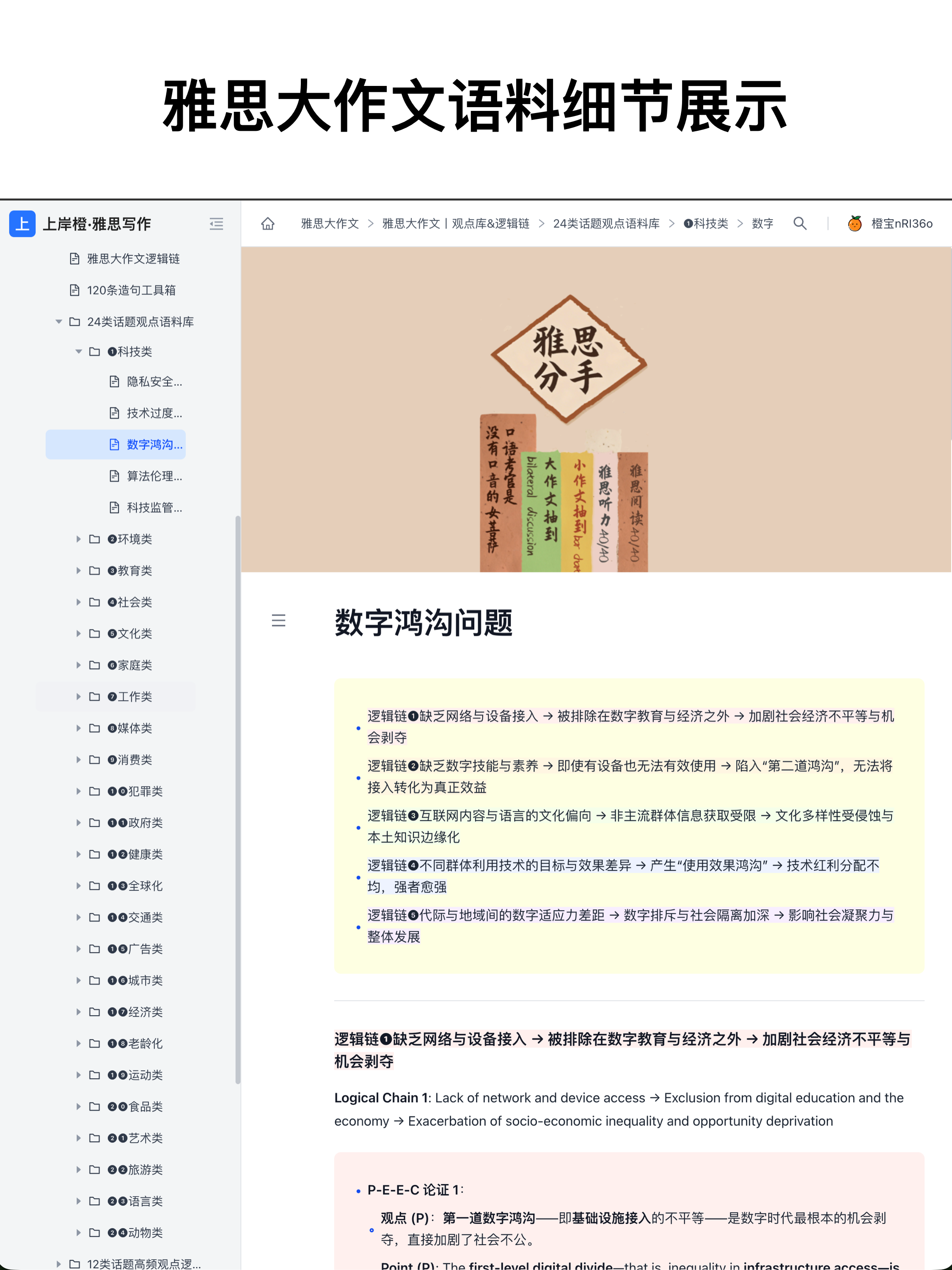The height and width of the screenshot is (1270, 952).
Task: Click the document icon next to 隐私安全 entry
Action: coord(114,382)
